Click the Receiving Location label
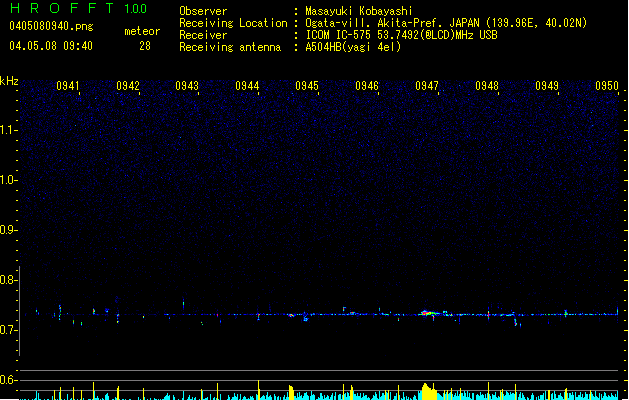629x400 pixels. click(x=233, y=23)
